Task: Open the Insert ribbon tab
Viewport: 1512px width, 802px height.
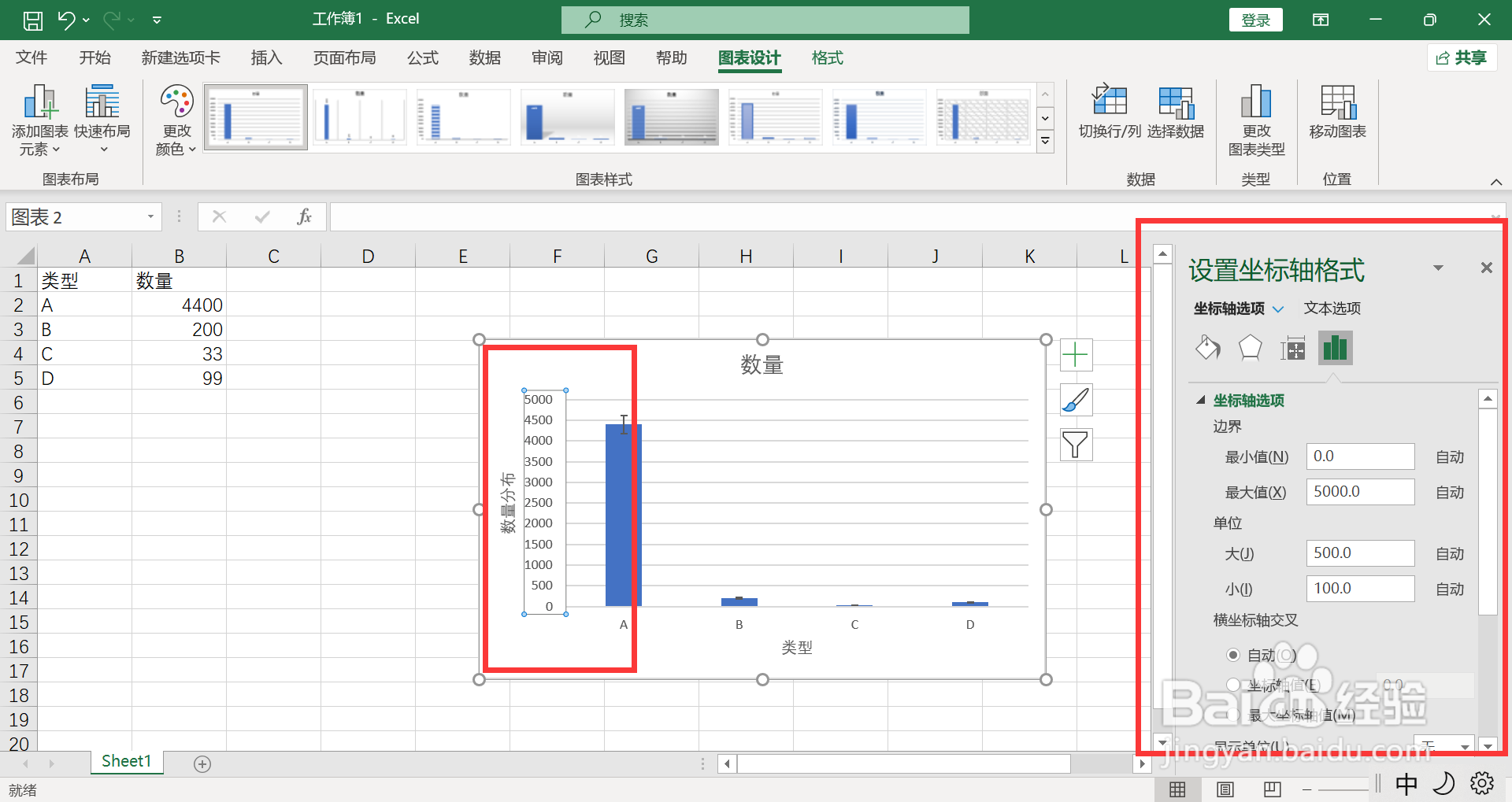Action: [x=266, y=57]
